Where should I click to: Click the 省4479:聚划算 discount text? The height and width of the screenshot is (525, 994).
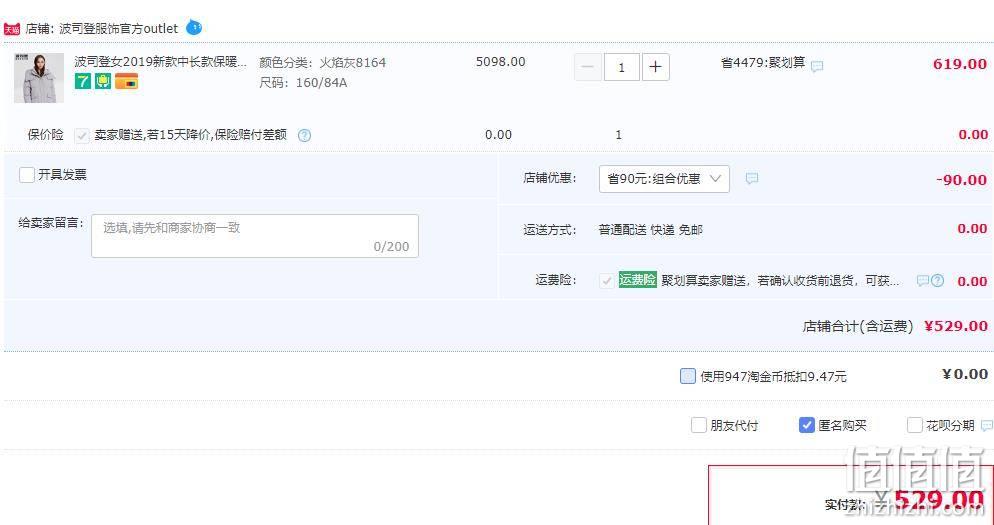[763, 63]
